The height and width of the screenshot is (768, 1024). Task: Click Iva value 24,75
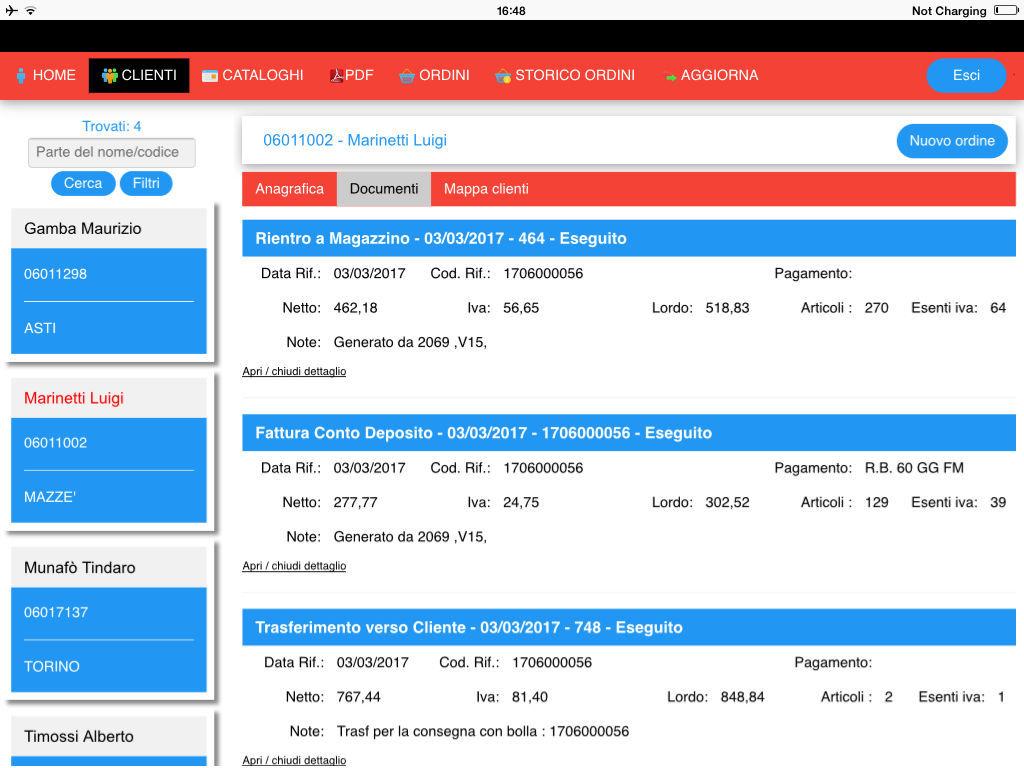(x=520, y=502)
